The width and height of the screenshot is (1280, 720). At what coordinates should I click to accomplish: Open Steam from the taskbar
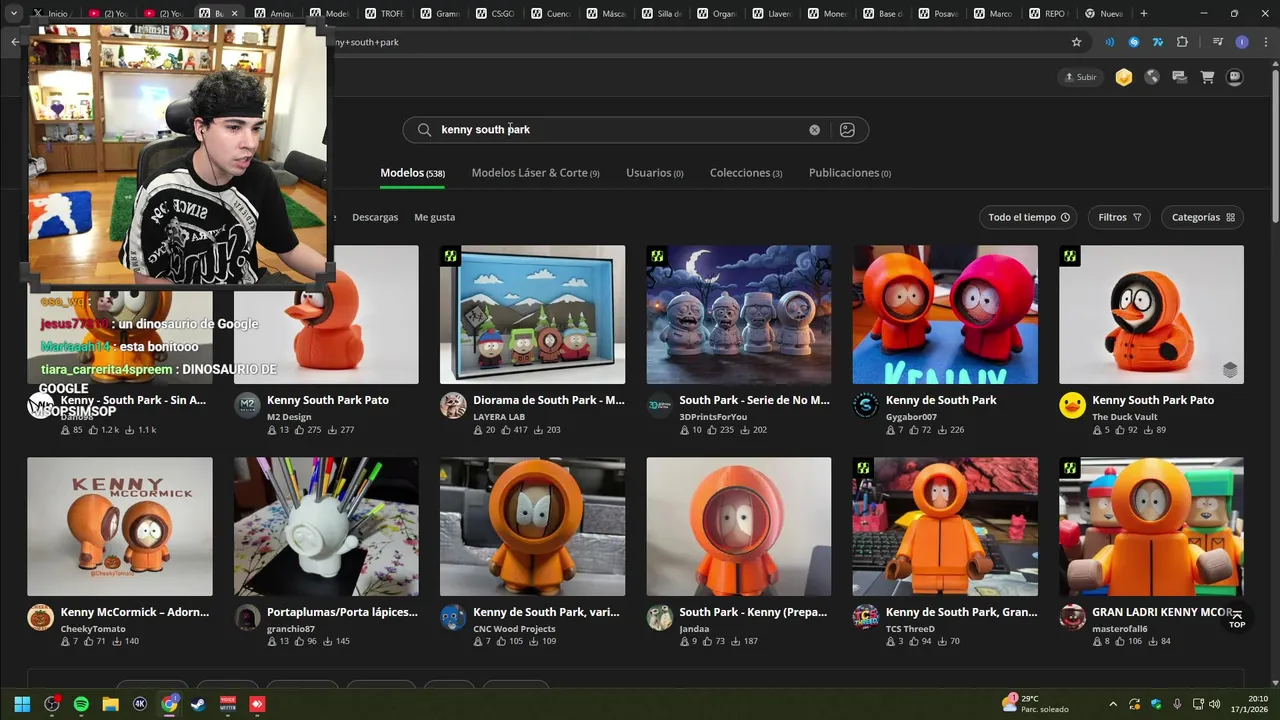click(x=198, y=704)
